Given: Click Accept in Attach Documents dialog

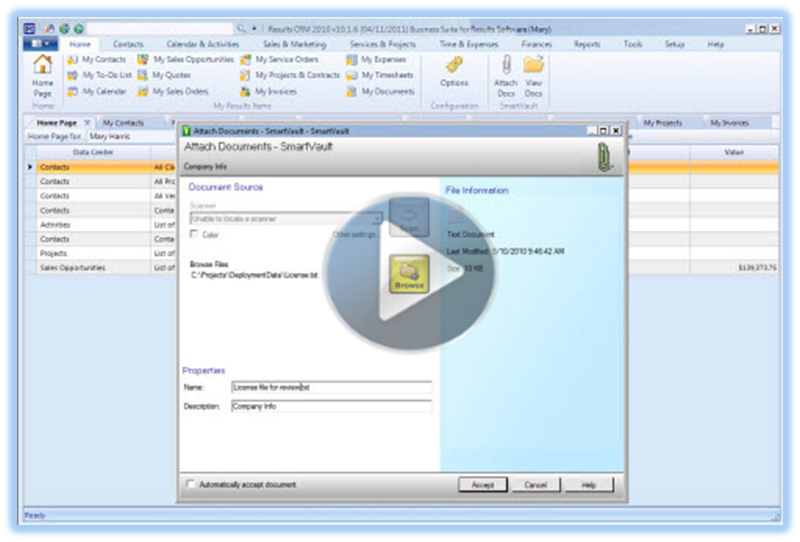Looking at the screenshot, I should (x=483, y=484).
